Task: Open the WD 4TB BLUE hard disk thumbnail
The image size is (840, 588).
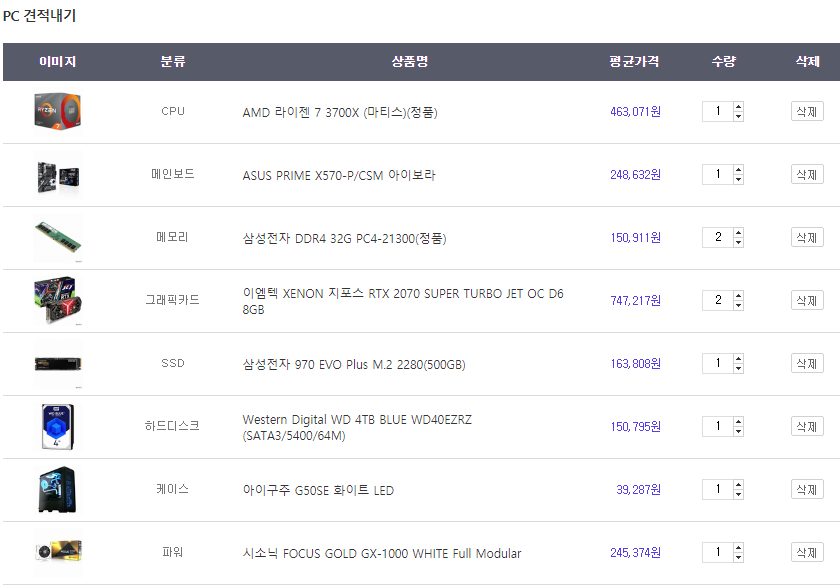Action: [58, 427]
